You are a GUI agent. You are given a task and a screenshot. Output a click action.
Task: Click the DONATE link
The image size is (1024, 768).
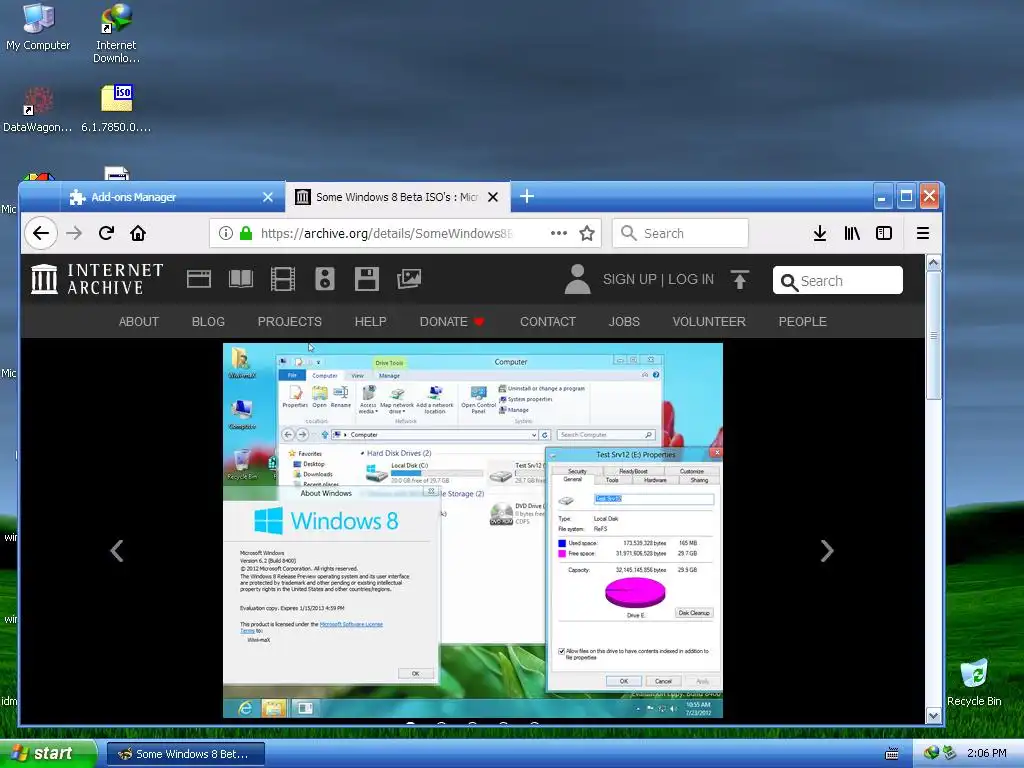452,322
